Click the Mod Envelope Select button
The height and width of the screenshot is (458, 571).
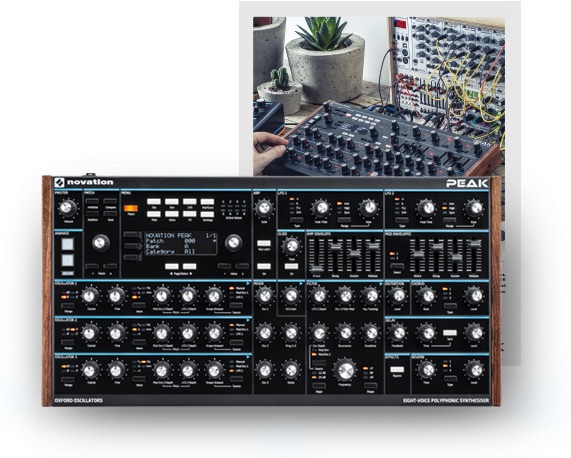397,266
